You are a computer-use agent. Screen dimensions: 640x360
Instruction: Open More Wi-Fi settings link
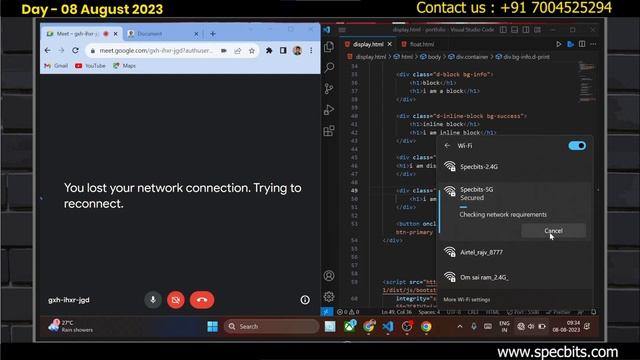[x=467, y=300]
